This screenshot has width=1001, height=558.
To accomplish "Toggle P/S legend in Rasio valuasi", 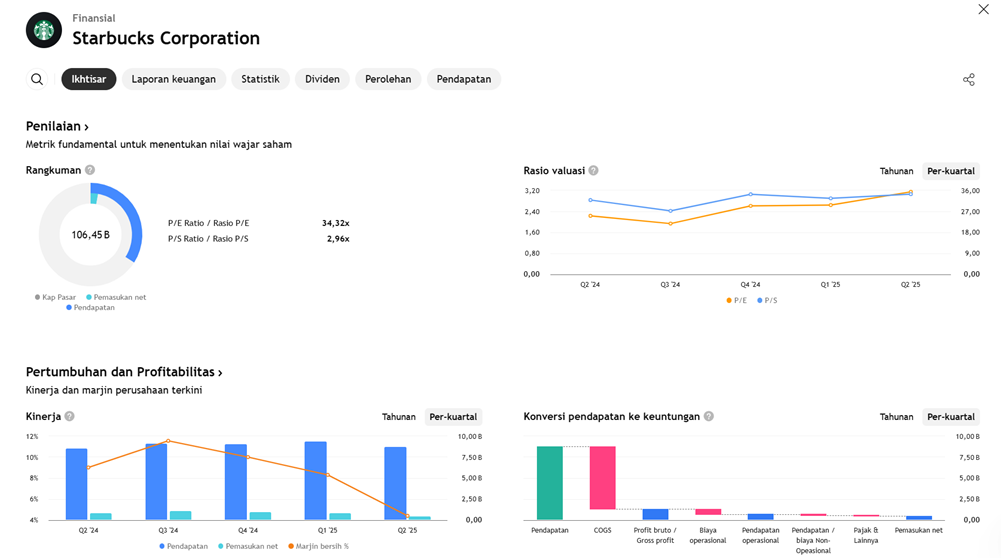I will pyautogui.click(x=767, y=300).
